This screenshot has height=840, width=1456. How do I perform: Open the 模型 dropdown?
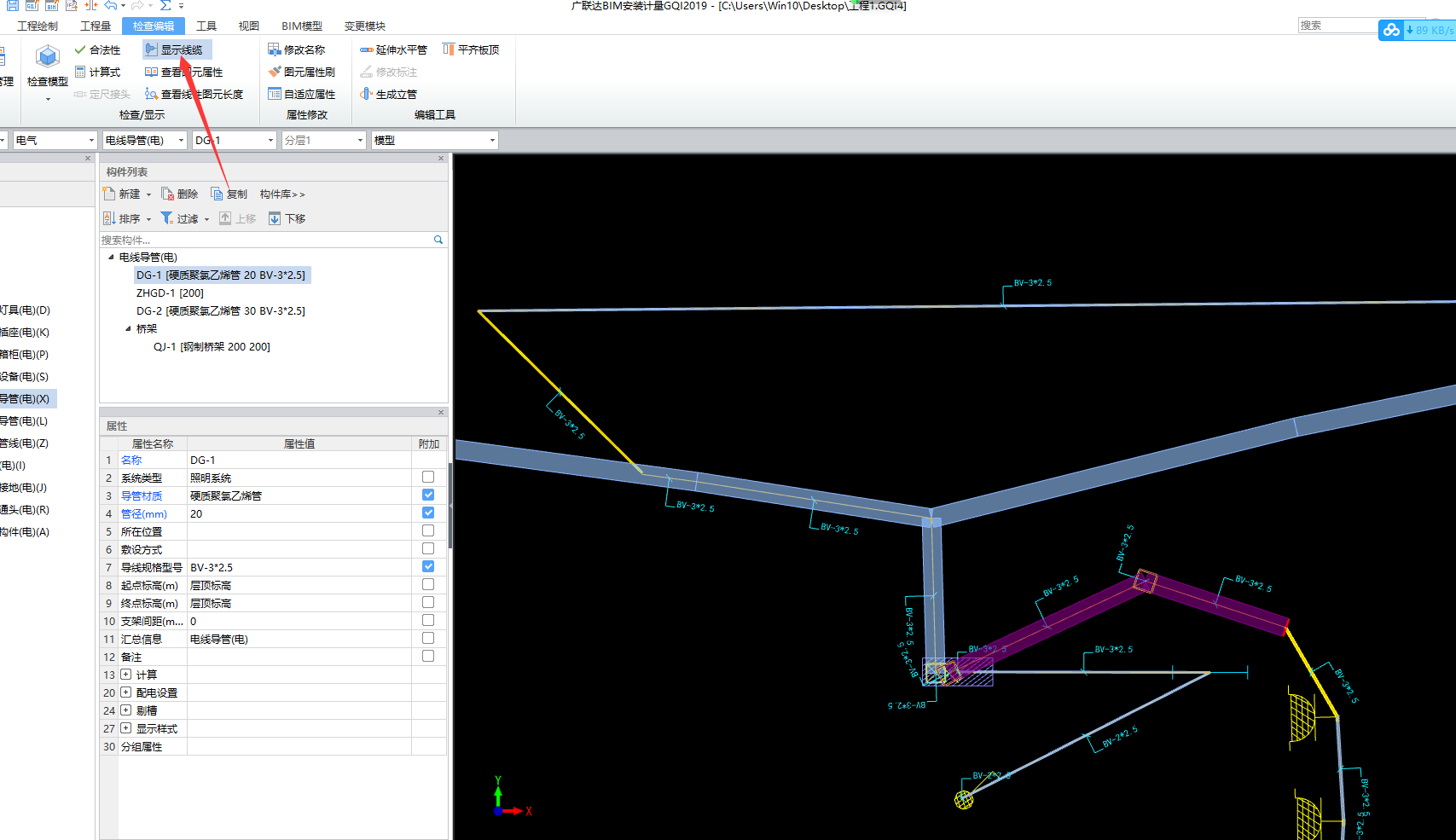pos(435,141)
